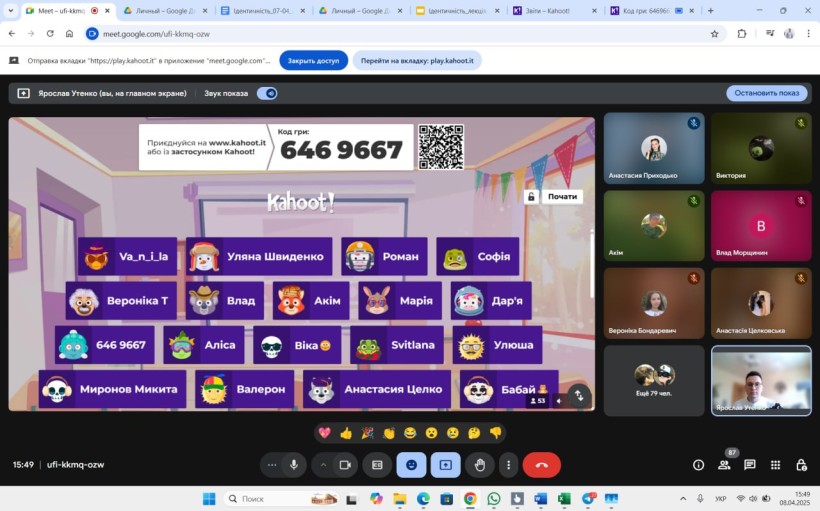820x511 pixels.
Task: Switch the УКР input language indicator
Action: pyautogui.click(x=721, y=498)
